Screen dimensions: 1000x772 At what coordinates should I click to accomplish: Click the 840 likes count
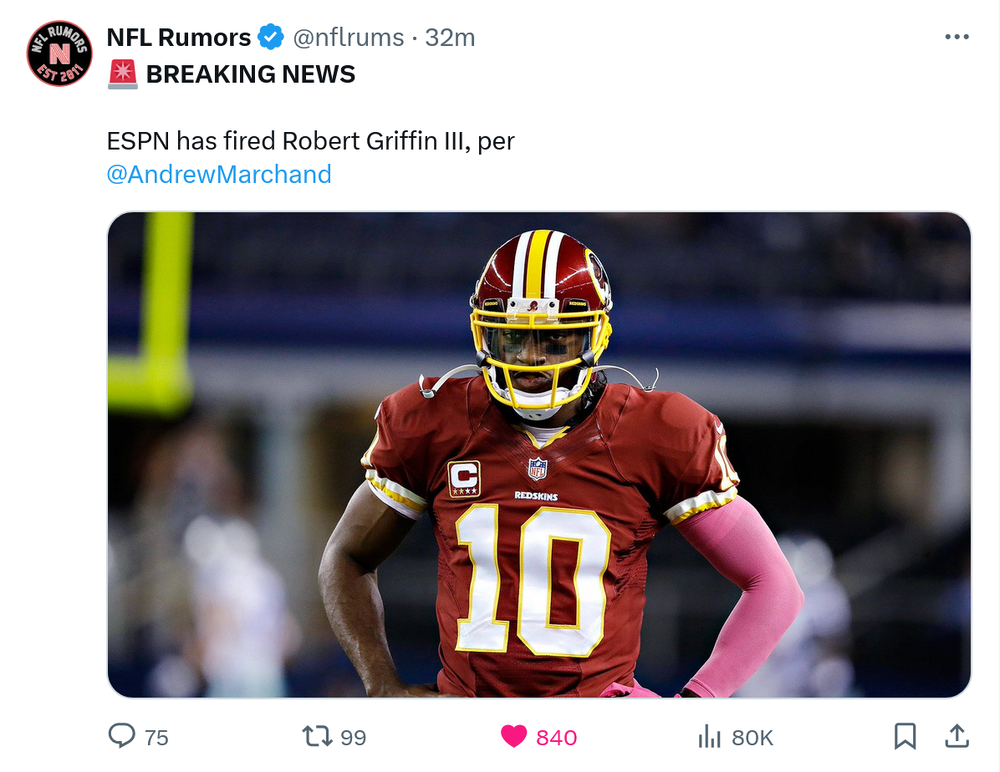pyautogui.click(x=556, y=738)
